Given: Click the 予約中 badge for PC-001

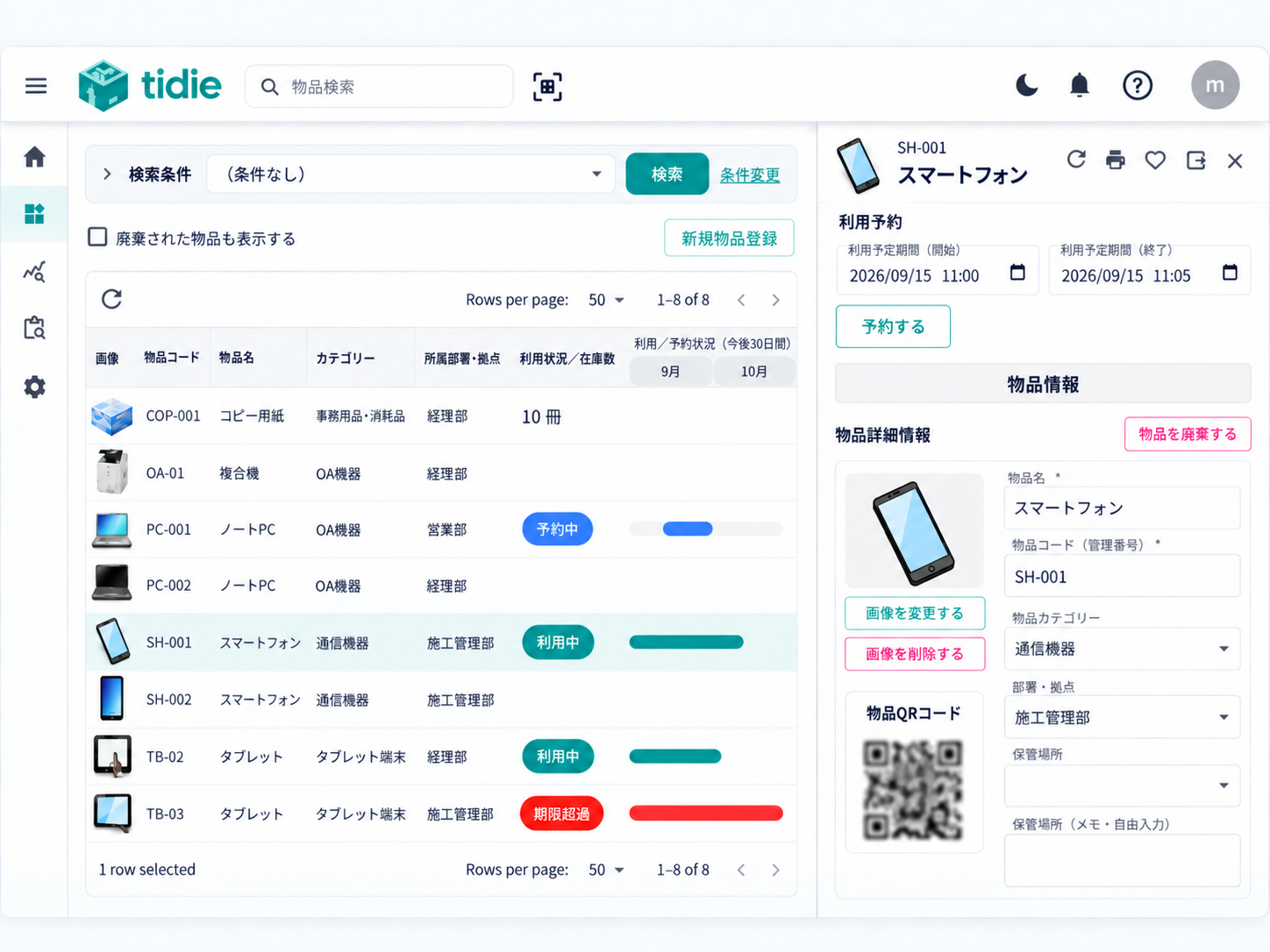Looking at the screenshot, I should pyautogui.click(x=557, y=529).
